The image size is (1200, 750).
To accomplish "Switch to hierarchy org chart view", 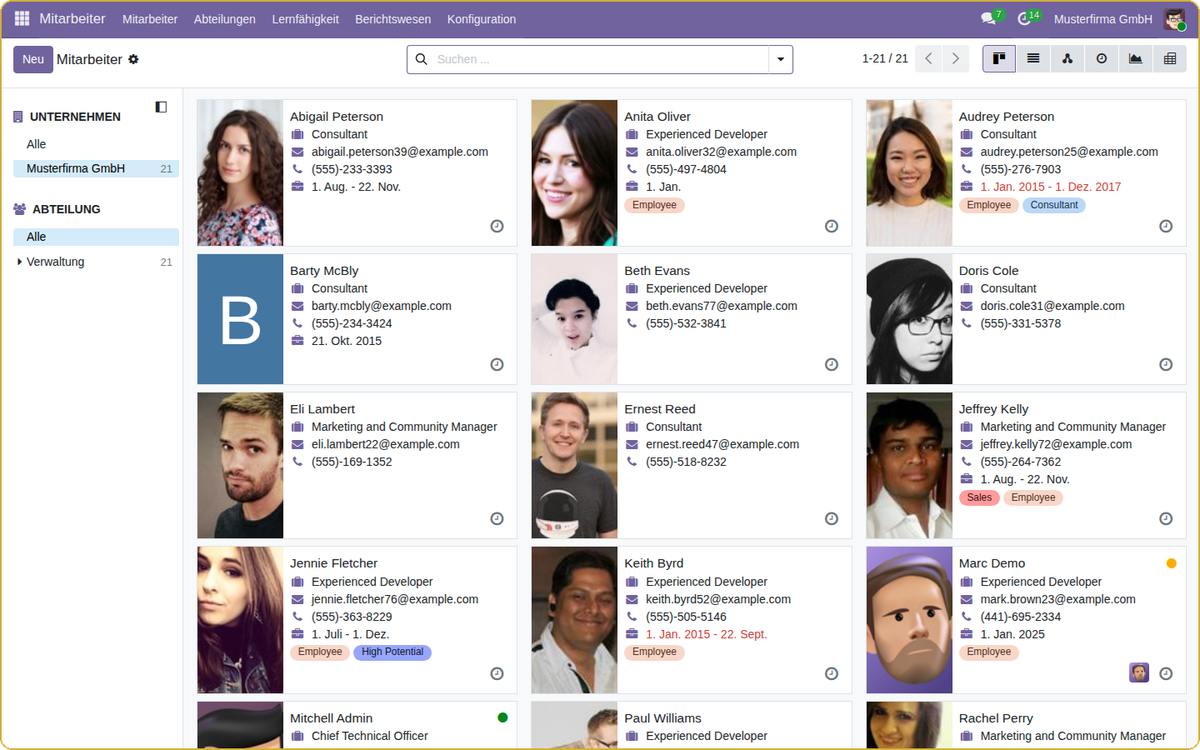I will click(1067, 59).
